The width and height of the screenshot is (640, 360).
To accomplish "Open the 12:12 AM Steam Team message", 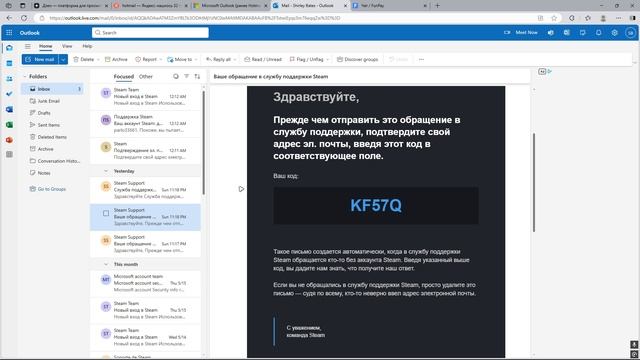I will tap(145, 96).
